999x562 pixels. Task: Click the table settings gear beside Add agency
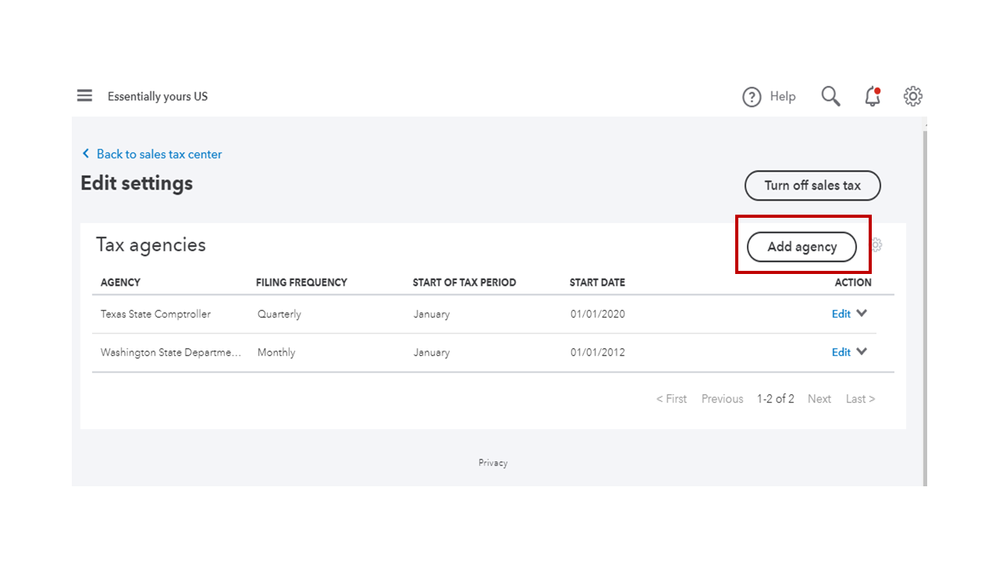click(876, 245)
